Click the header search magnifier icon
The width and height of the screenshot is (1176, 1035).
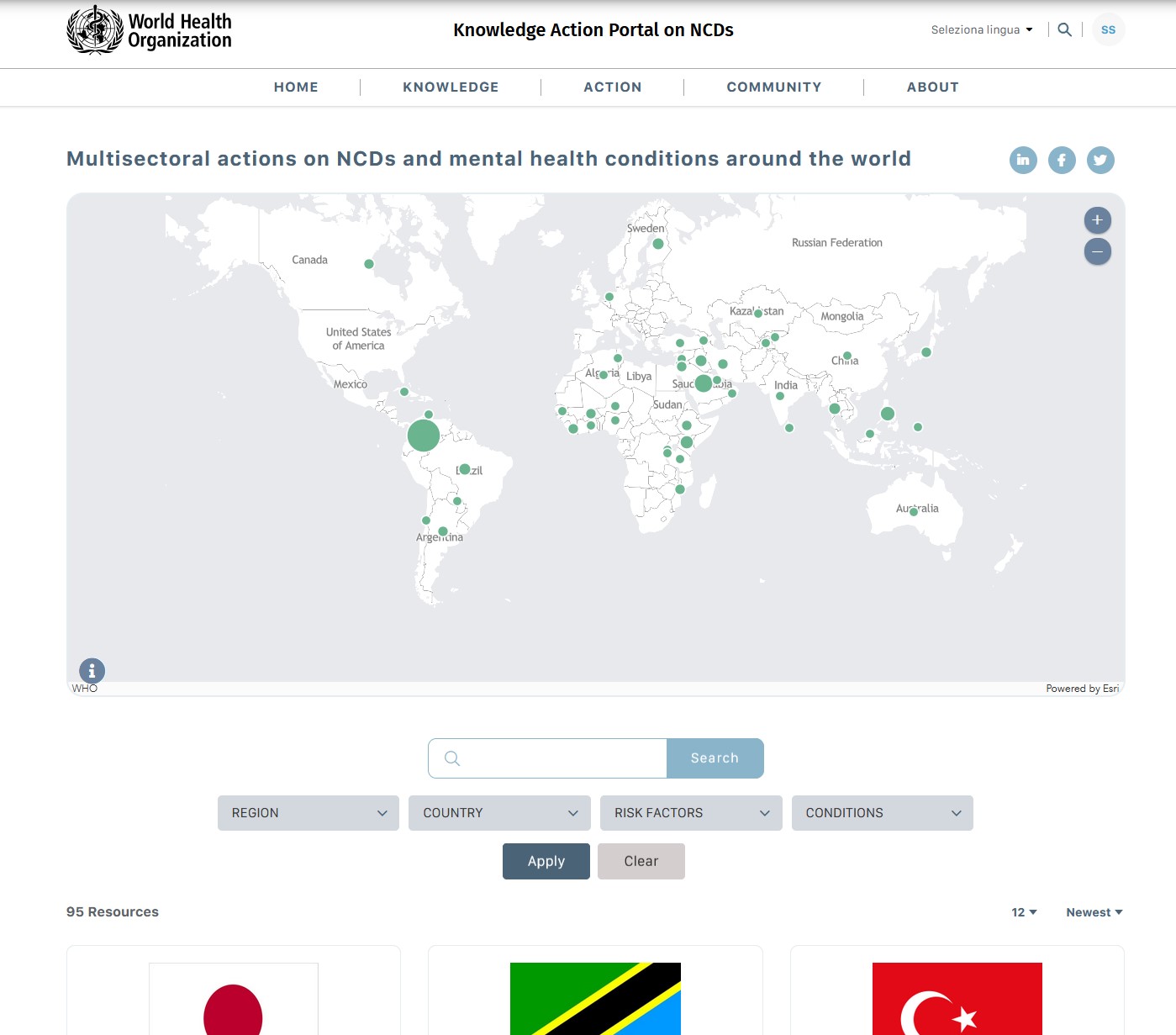point(1064,29)
